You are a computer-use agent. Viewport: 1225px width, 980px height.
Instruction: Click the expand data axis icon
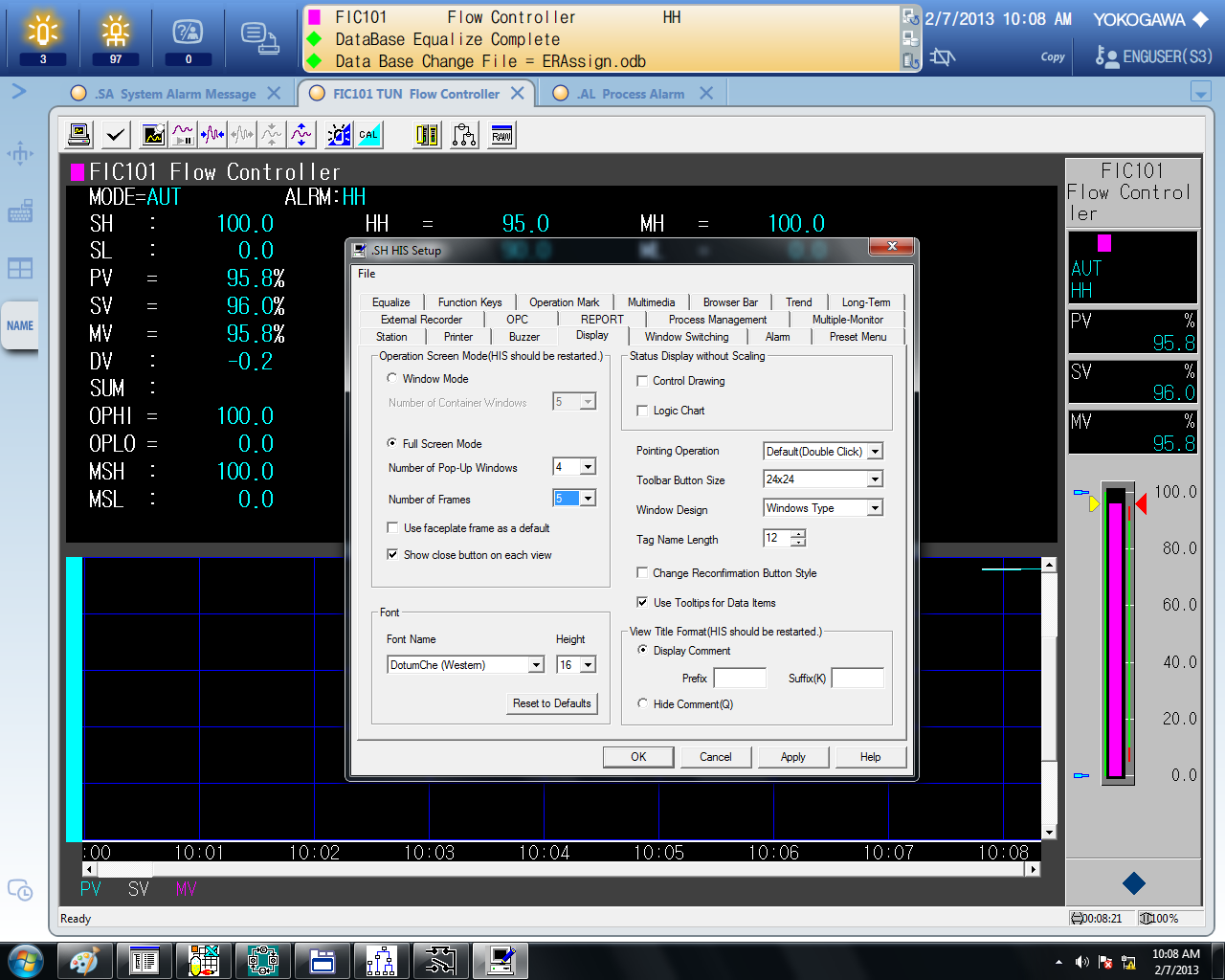(x=301, y=135)
